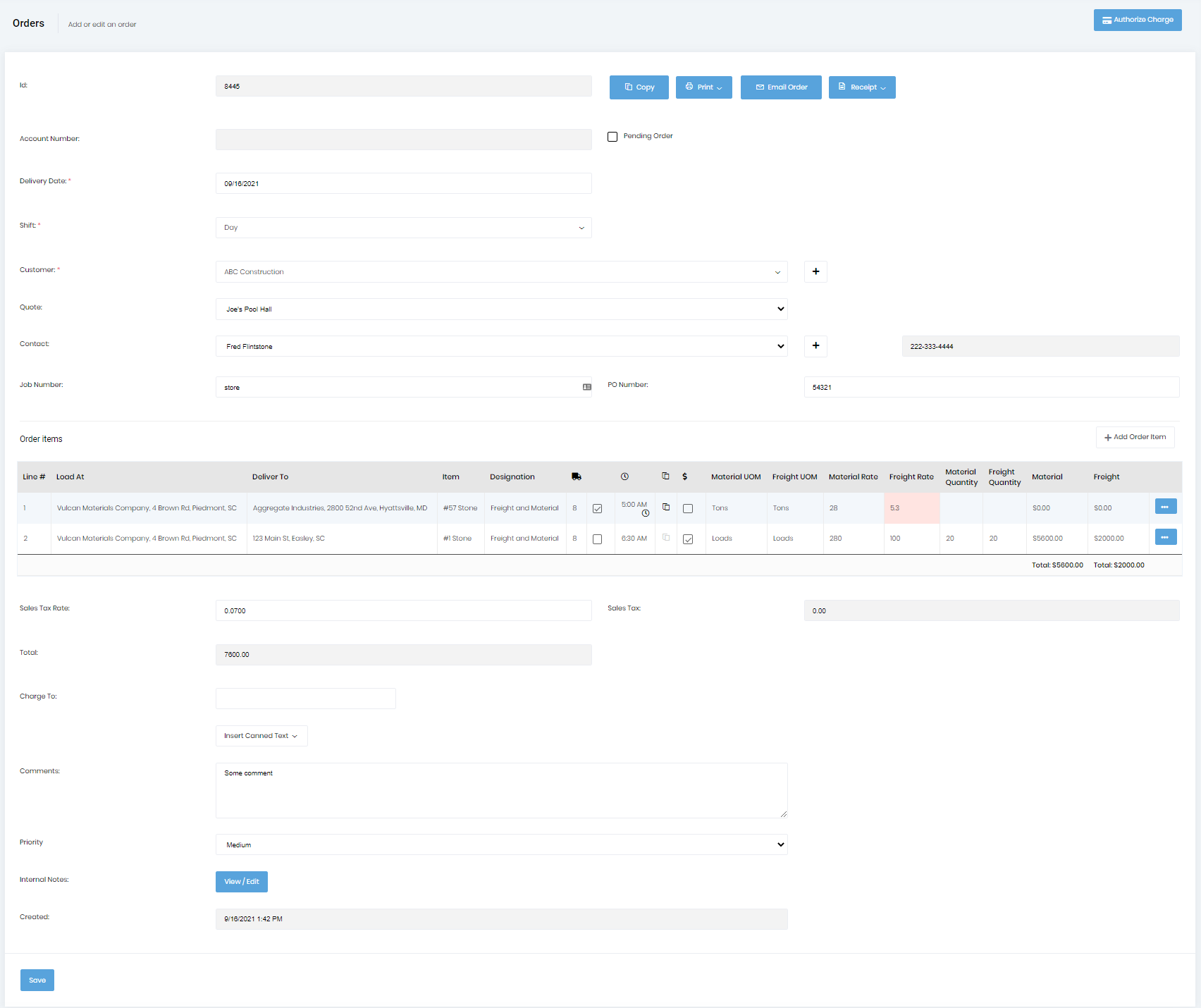Open the Insert Canned Text dropdown
Screen dimensions: 1201x1008
pyautogui.click(x=261, y=735)
